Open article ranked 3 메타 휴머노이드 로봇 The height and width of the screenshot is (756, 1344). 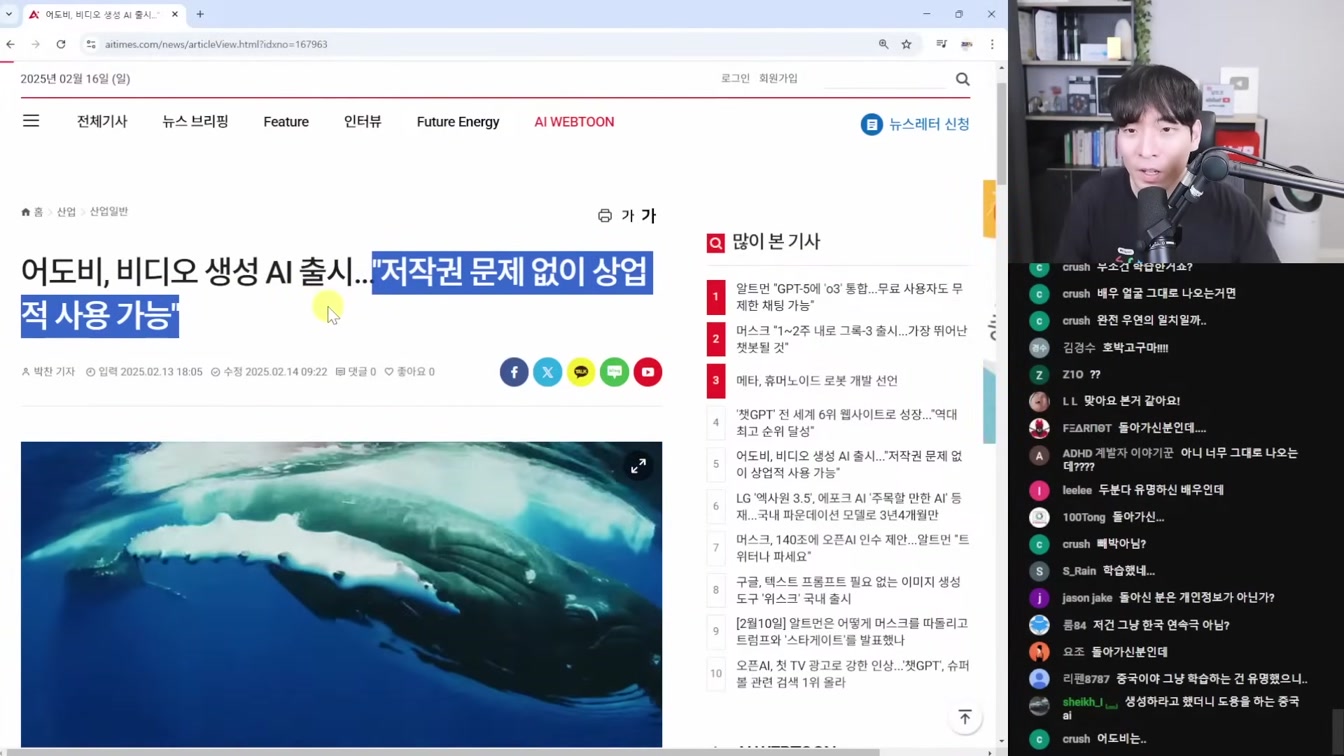coord(816,381)
